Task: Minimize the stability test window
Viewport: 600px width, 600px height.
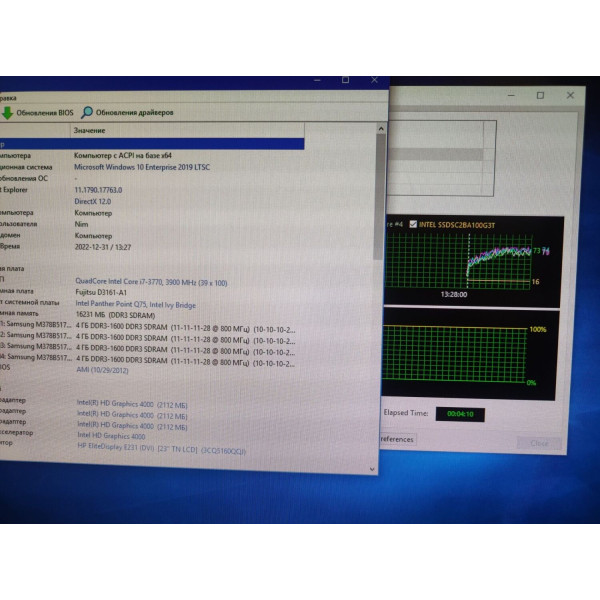Action: tap(511, 95)
